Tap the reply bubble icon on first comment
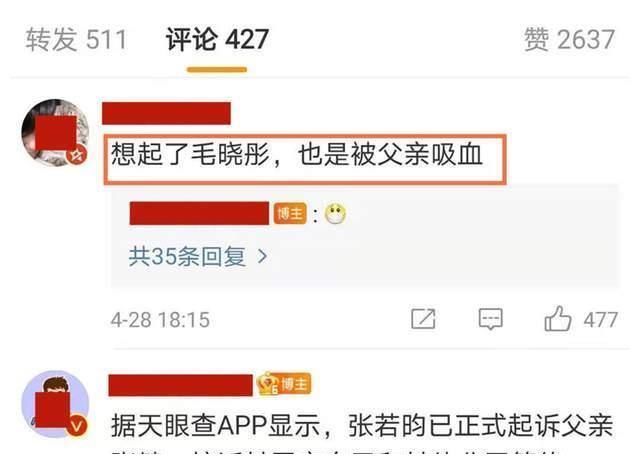640x464 pixels. click(x=490, y=319)
